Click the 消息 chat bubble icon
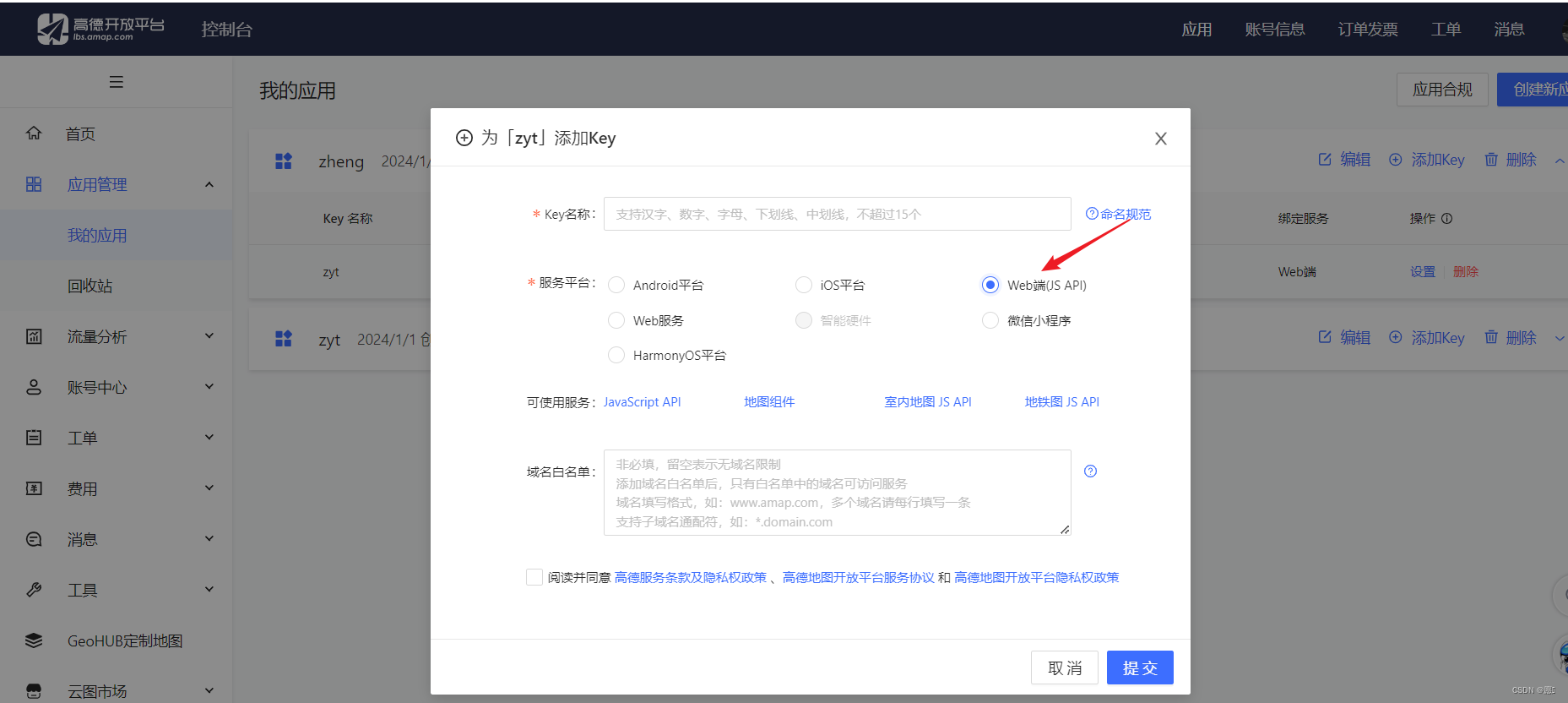This screenshot has height=703, width=1568. click(x=34, y=539)
